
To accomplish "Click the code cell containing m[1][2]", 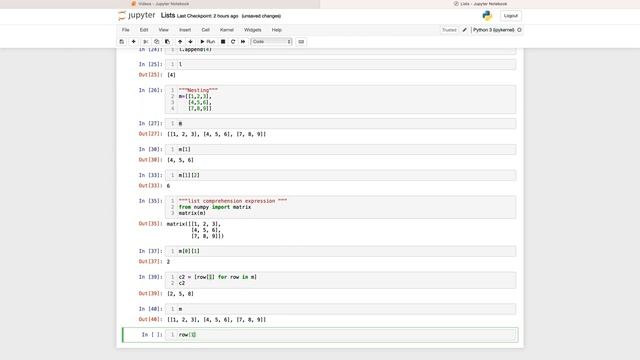I will click(340, 175).
